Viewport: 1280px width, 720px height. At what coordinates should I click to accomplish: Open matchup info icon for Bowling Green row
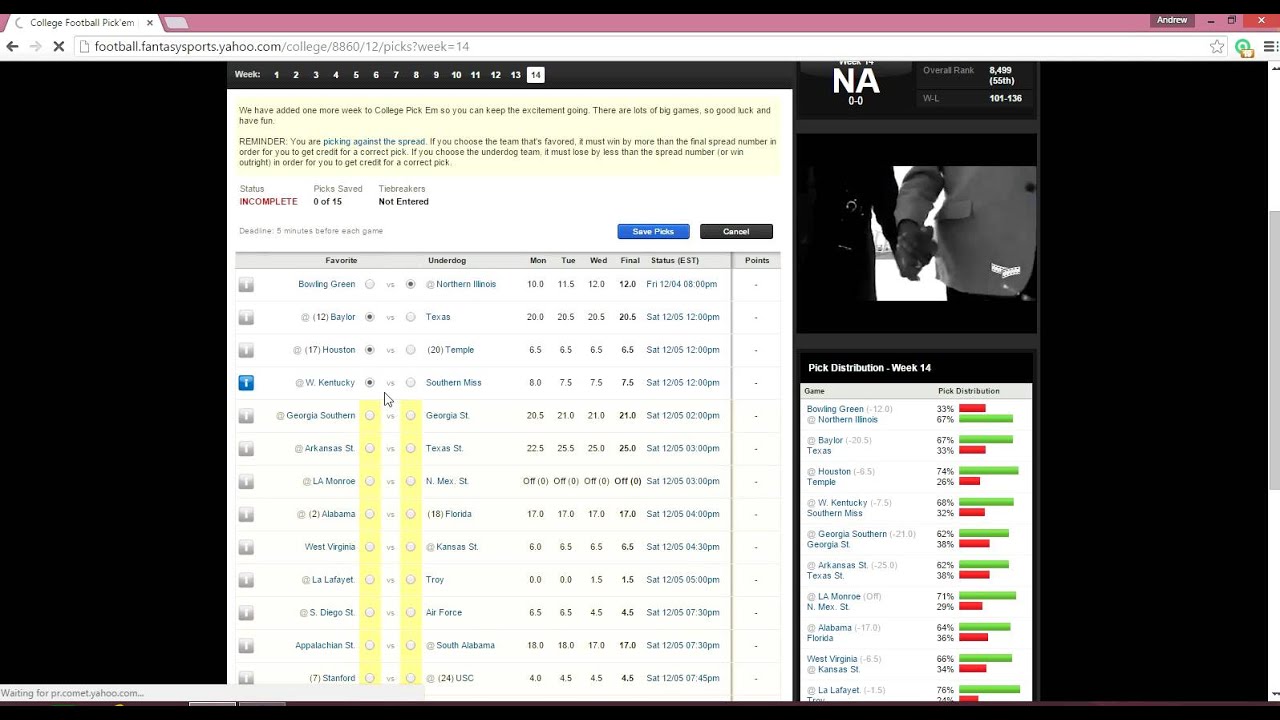246,284
